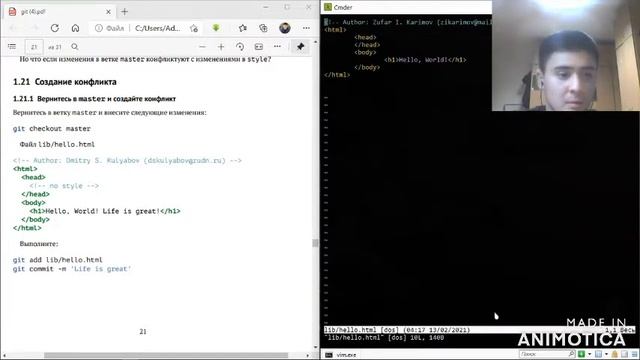Image resolution: width=640 pixels, height=360 pixels.
Task: Click the '1.21 Создание конфликта' heading
Action: pos(64,82)
